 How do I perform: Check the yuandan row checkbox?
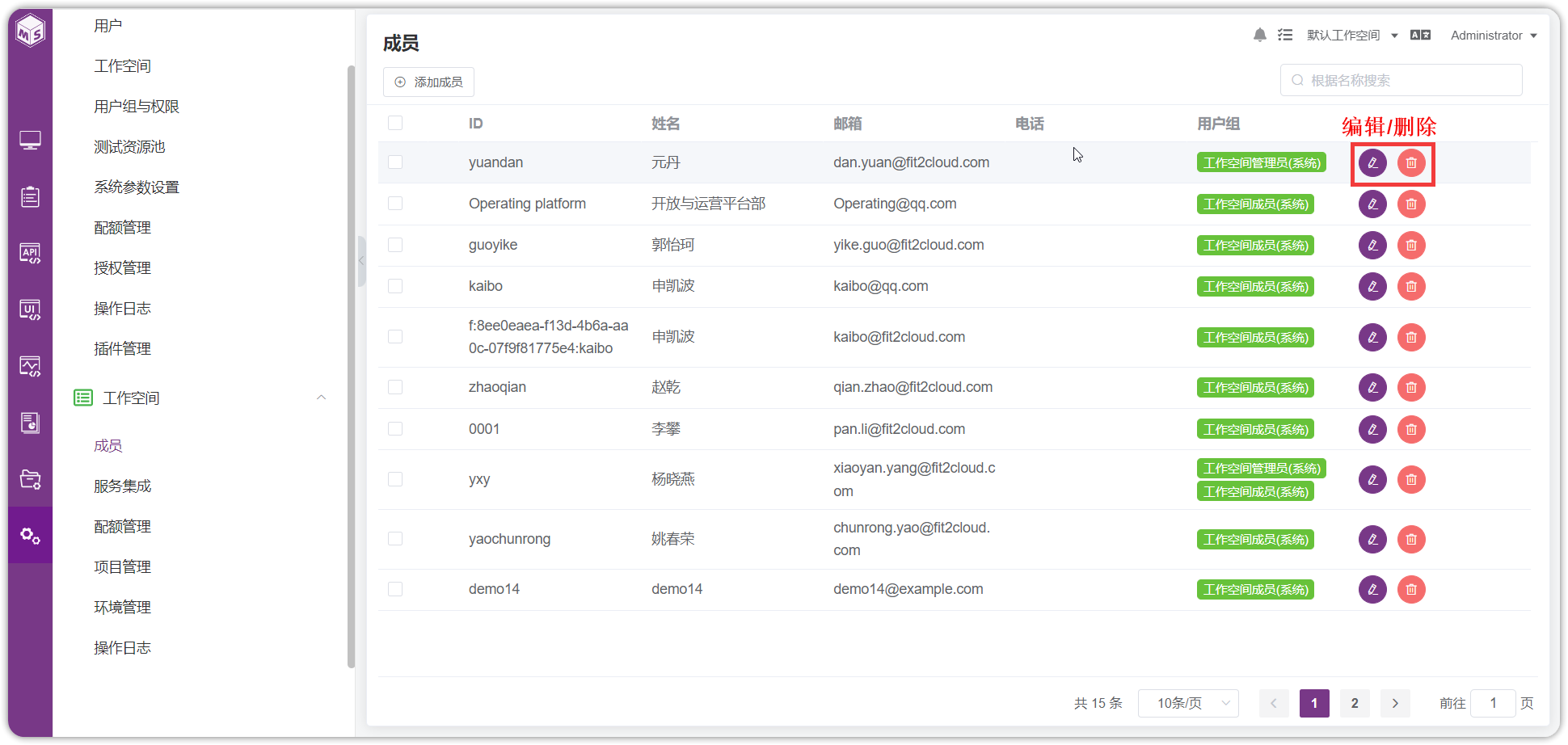pyautogui.click(x=395, y=162)
